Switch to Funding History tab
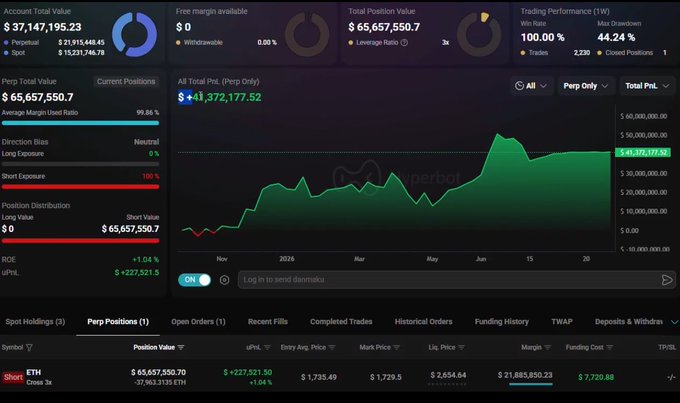Image resolution: width=680 pixels, height=403 pixels. point(502,321)
